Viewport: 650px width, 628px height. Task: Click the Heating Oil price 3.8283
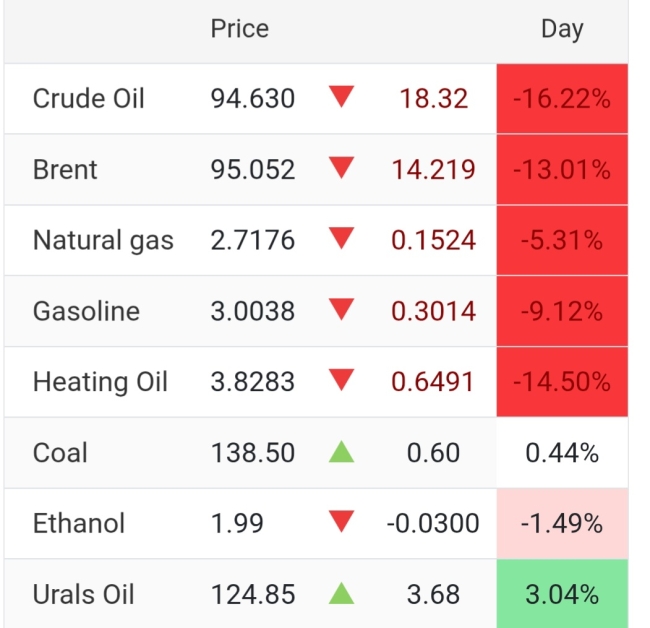(252, 382)
